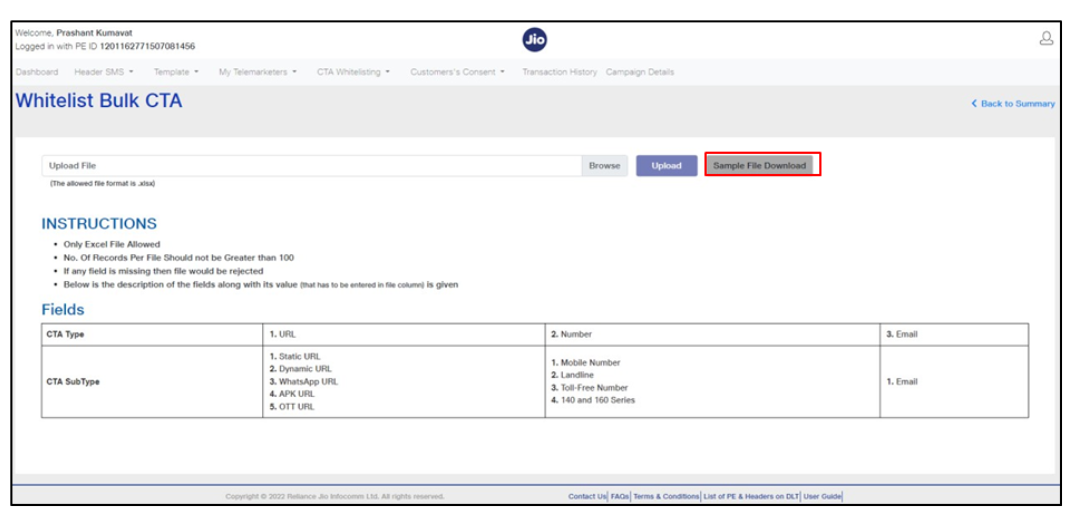Click 'OTT URL' subtype text
The height and width of the screenshot is (511, 1074).
[297, 406]
